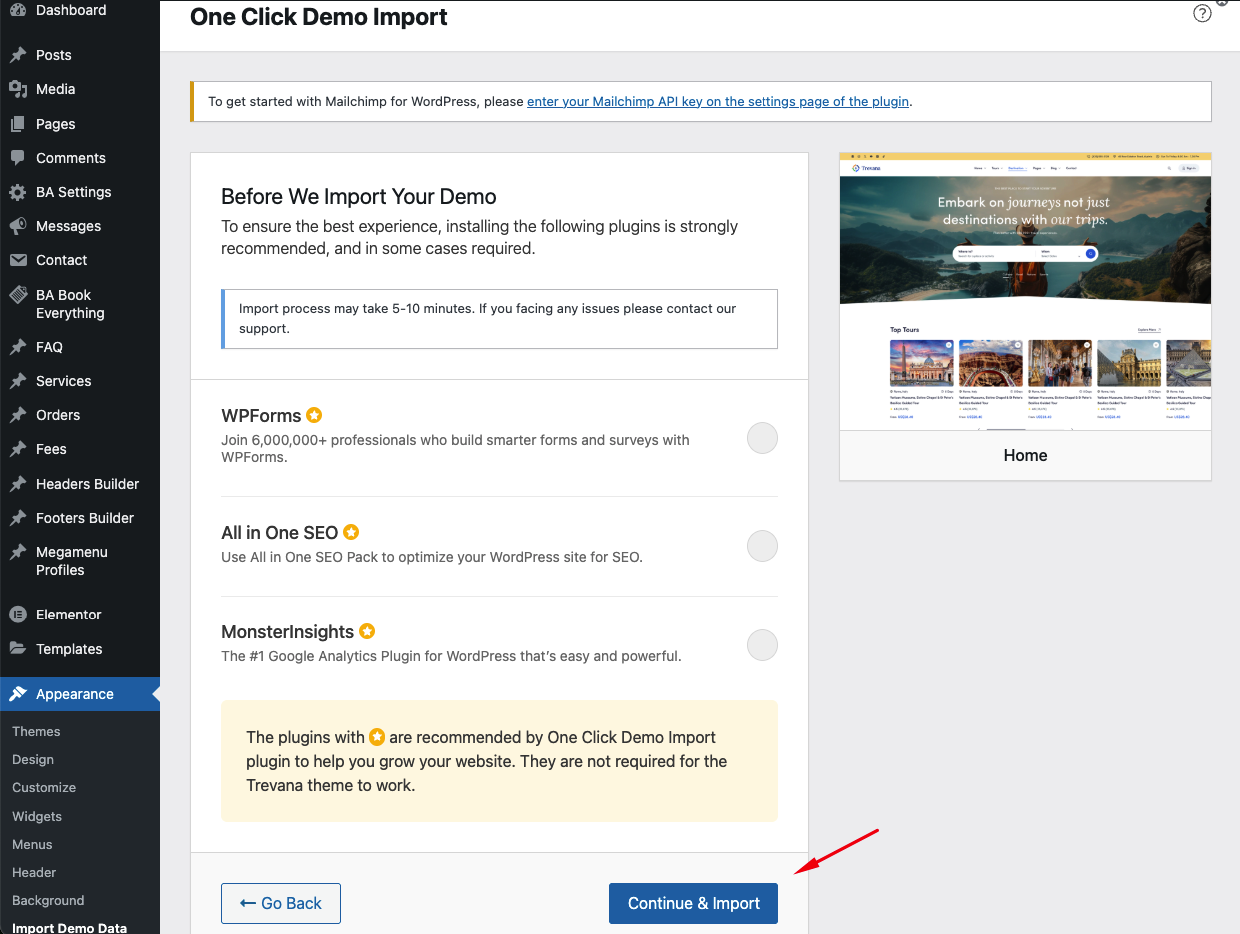Enable the All in One SEO checkbox
This screenshot has width=1240, height=934.
(762, 546)
